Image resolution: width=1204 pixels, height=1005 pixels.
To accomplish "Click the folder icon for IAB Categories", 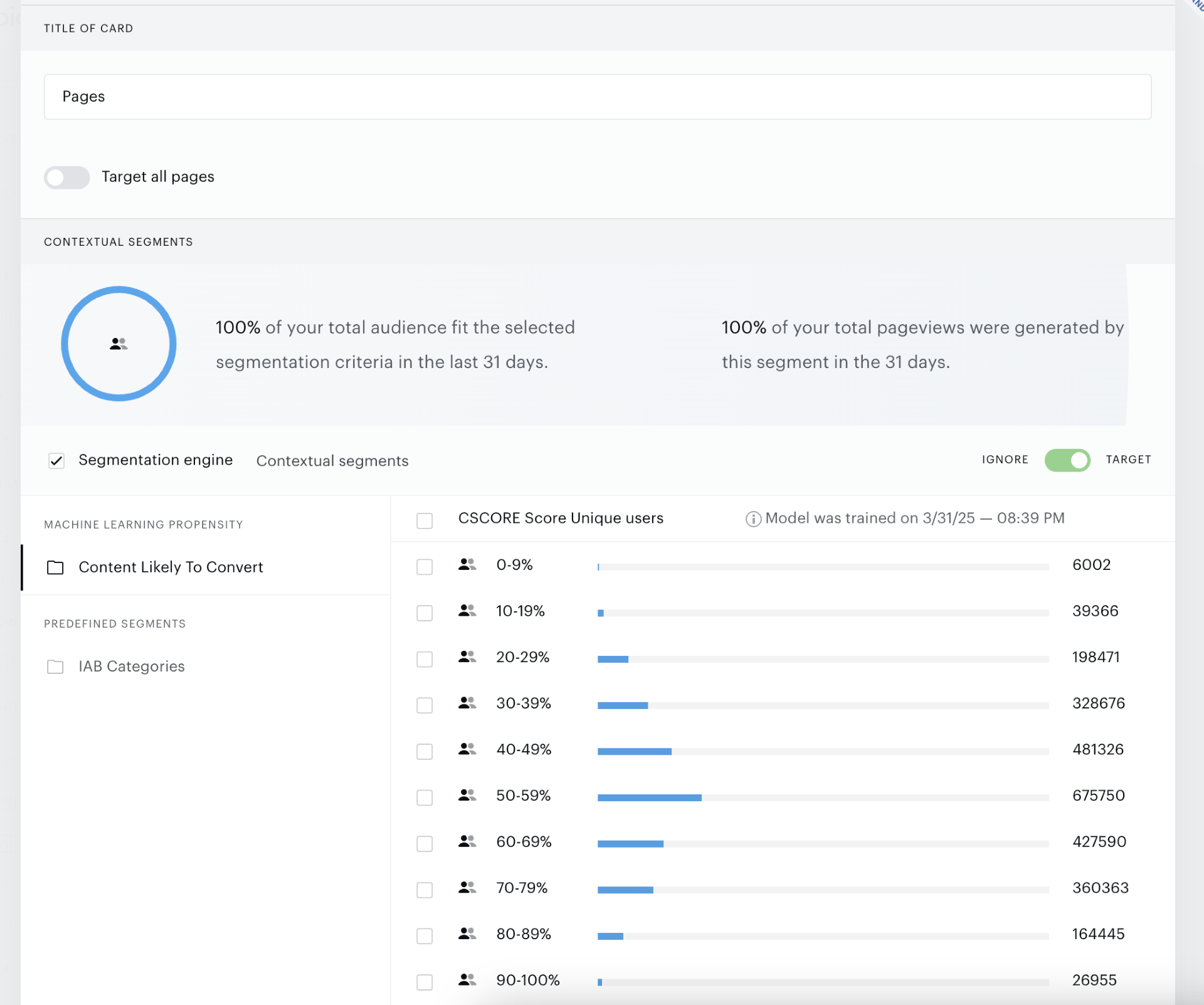I will 55,666.
